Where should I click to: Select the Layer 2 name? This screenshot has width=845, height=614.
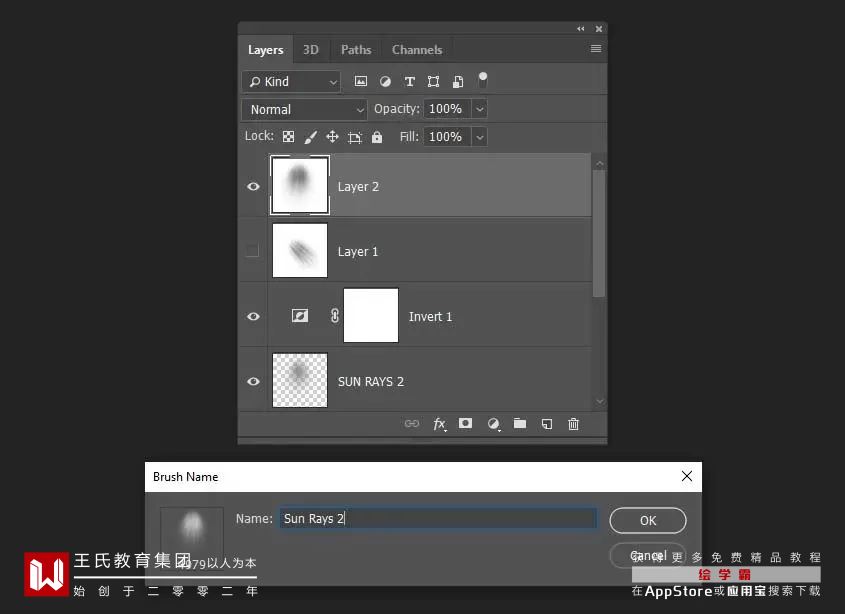358,187
